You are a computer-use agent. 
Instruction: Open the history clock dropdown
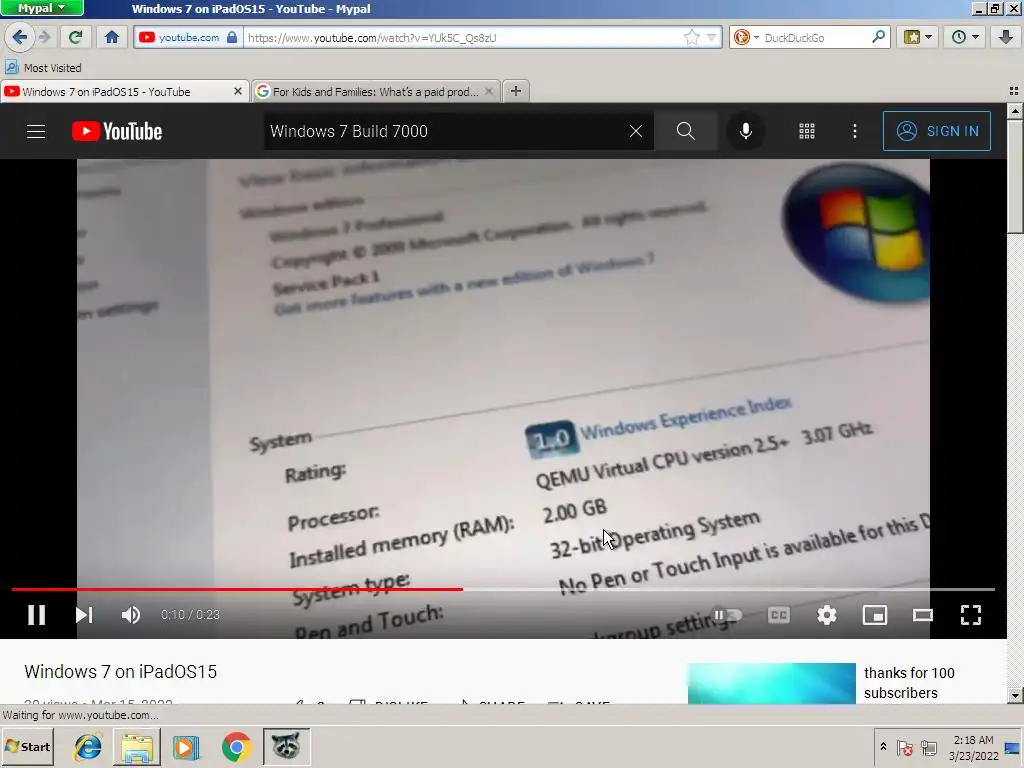[965, 37]
